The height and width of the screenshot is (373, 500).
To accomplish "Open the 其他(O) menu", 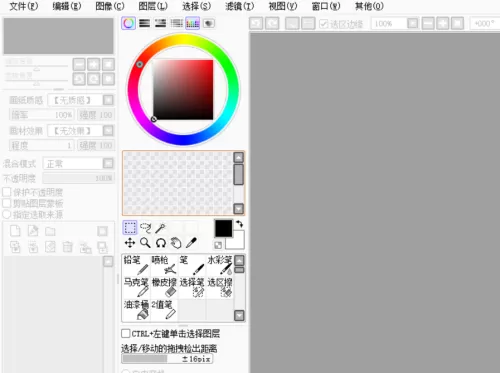I will [369, 6].
